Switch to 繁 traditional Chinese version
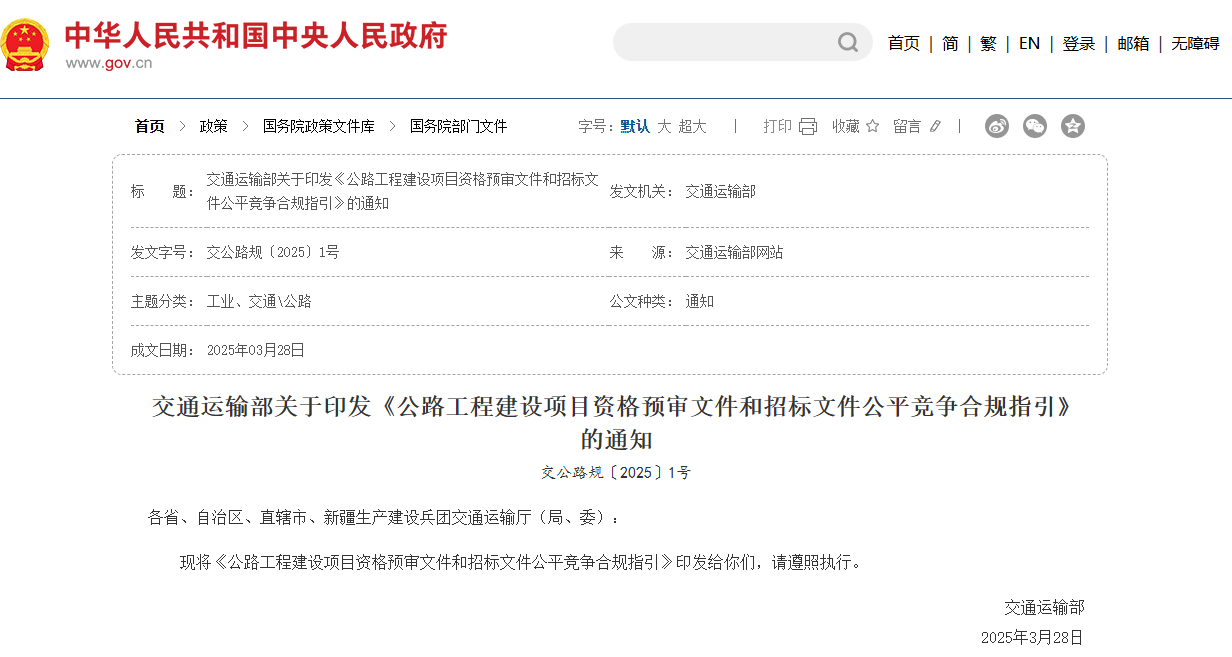Image resolution: width=1232 pixels, height=657 pixels. [x=988, y=44]
